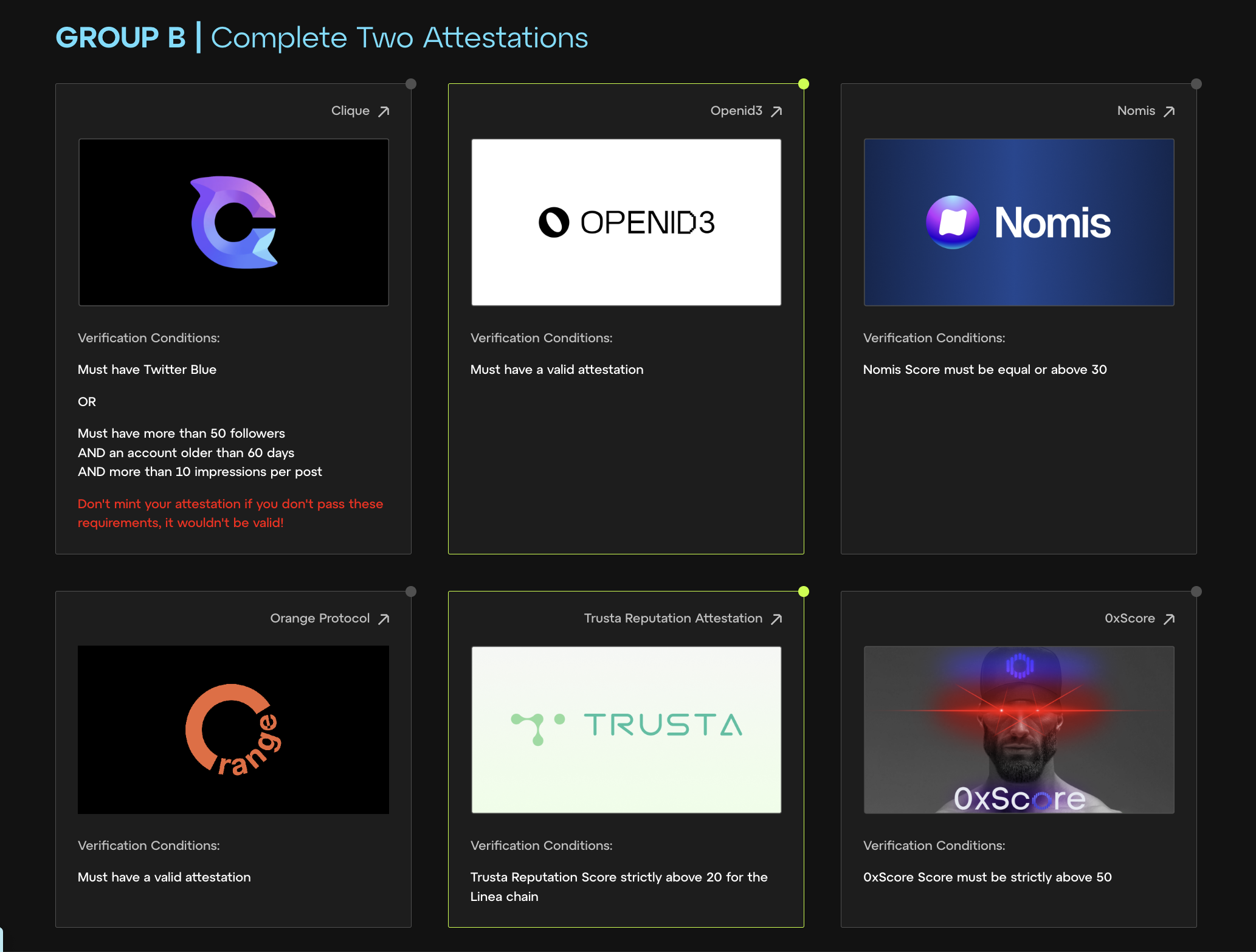The image size is (1256, 952).
Task: Click the 'GROUP B' heading text
Action: point(120,38)
